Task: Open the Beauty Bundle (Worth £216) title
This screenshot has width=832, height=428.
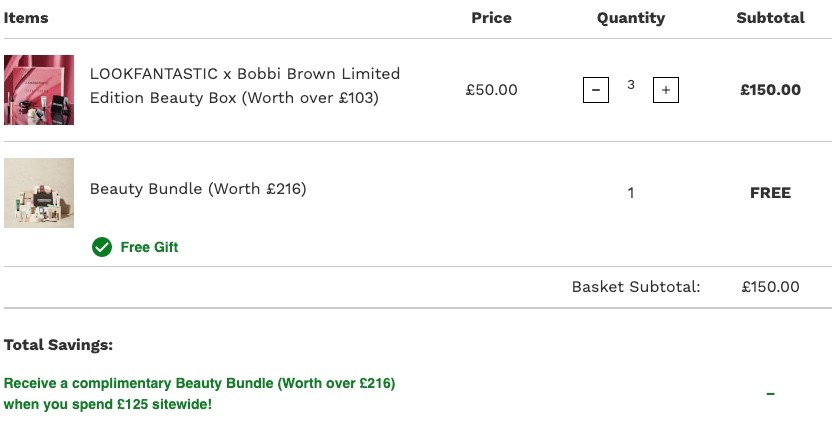Action: [x=198, y=189]
